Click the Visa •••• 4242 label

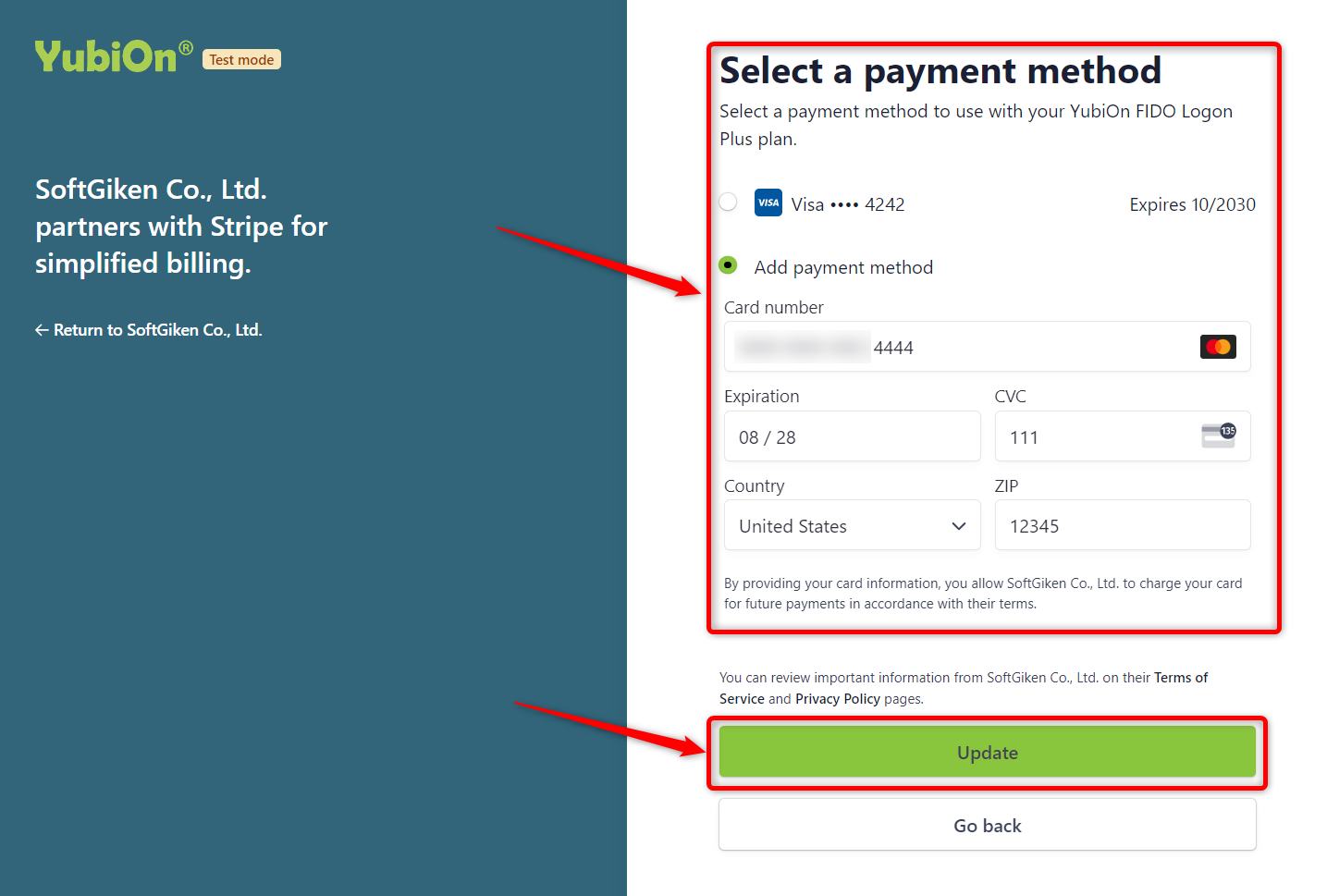pos(848,204)
